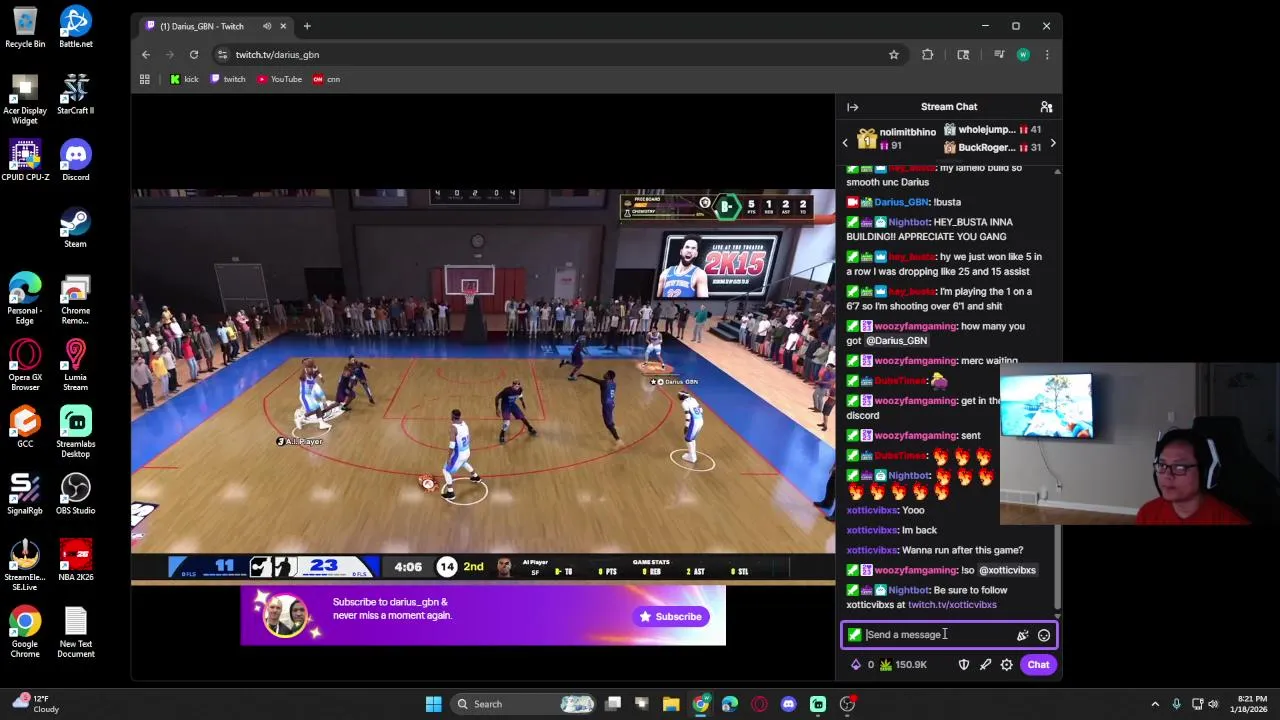The image size is (1280, 720).
Task: Close the Darius_GBN Twitch tab
Action: point(283,26)
